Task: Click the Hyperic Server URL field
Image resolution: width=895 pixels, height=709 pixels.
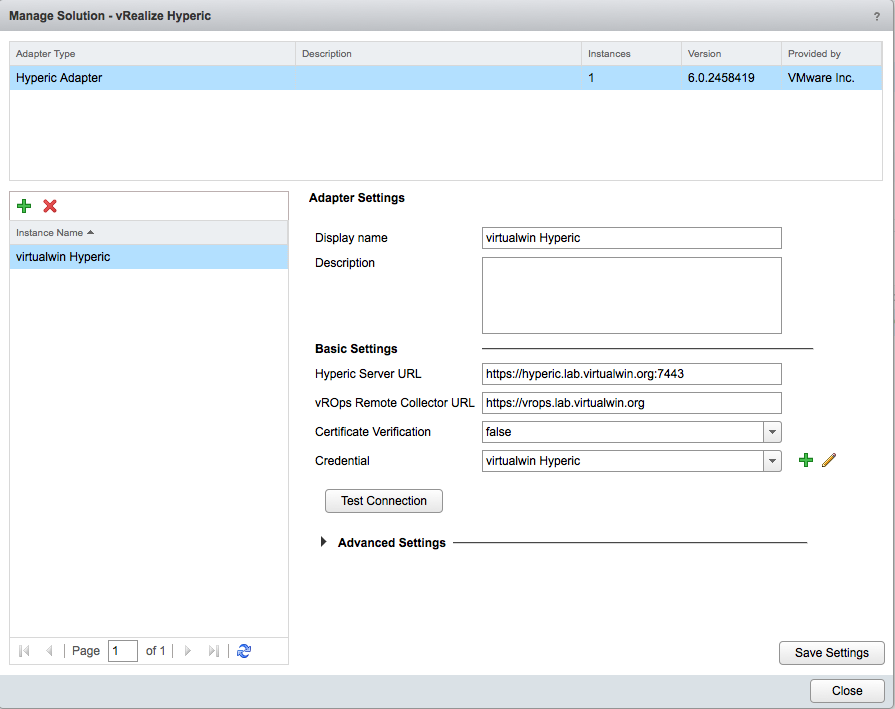Action: pos(632,374)
